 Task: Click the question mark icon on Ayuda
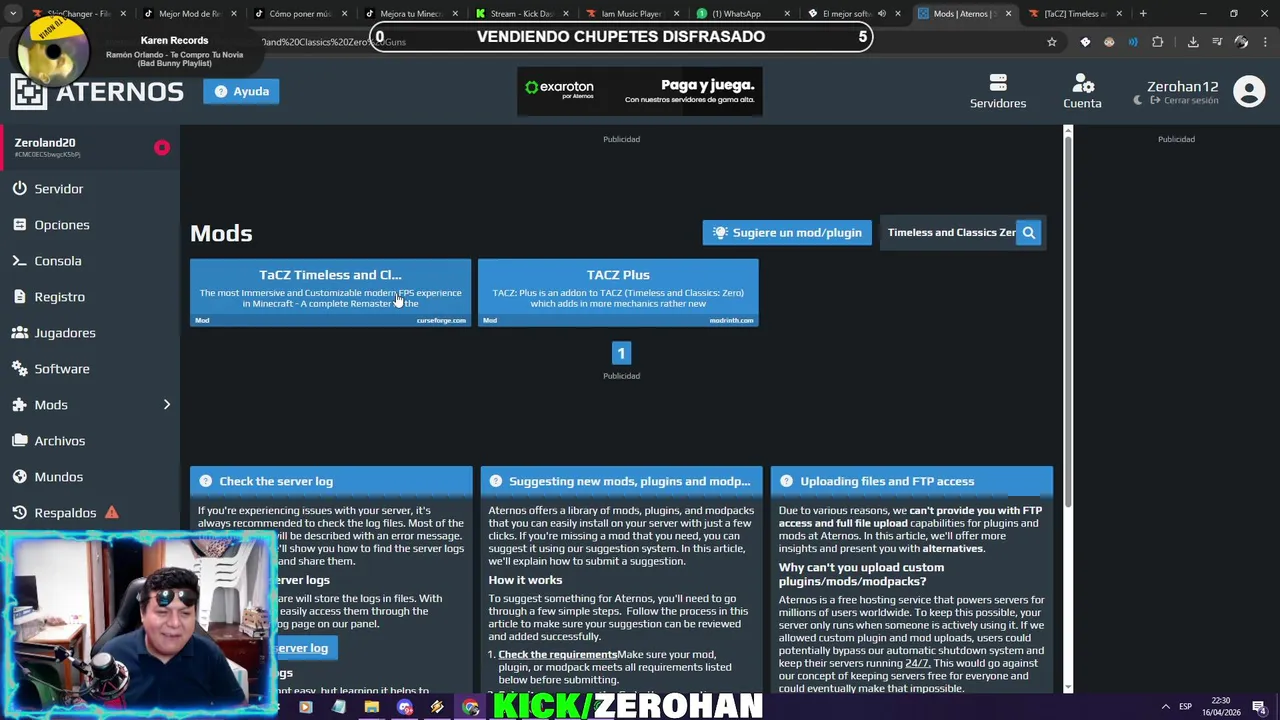click(x=221, y=91)
